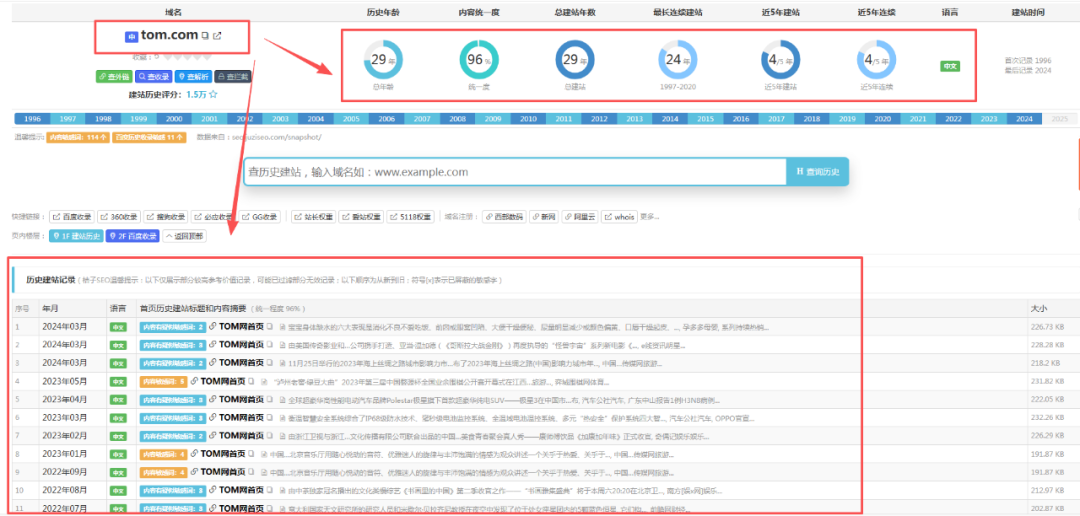
Task: Click the 查外链 green button
Action: click(114, 76)
